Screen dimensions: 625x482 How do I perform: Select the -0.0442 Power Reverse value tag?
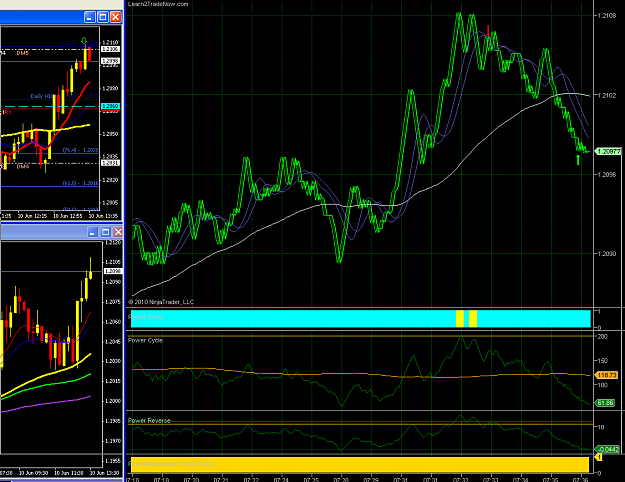[x=607, y=450]
